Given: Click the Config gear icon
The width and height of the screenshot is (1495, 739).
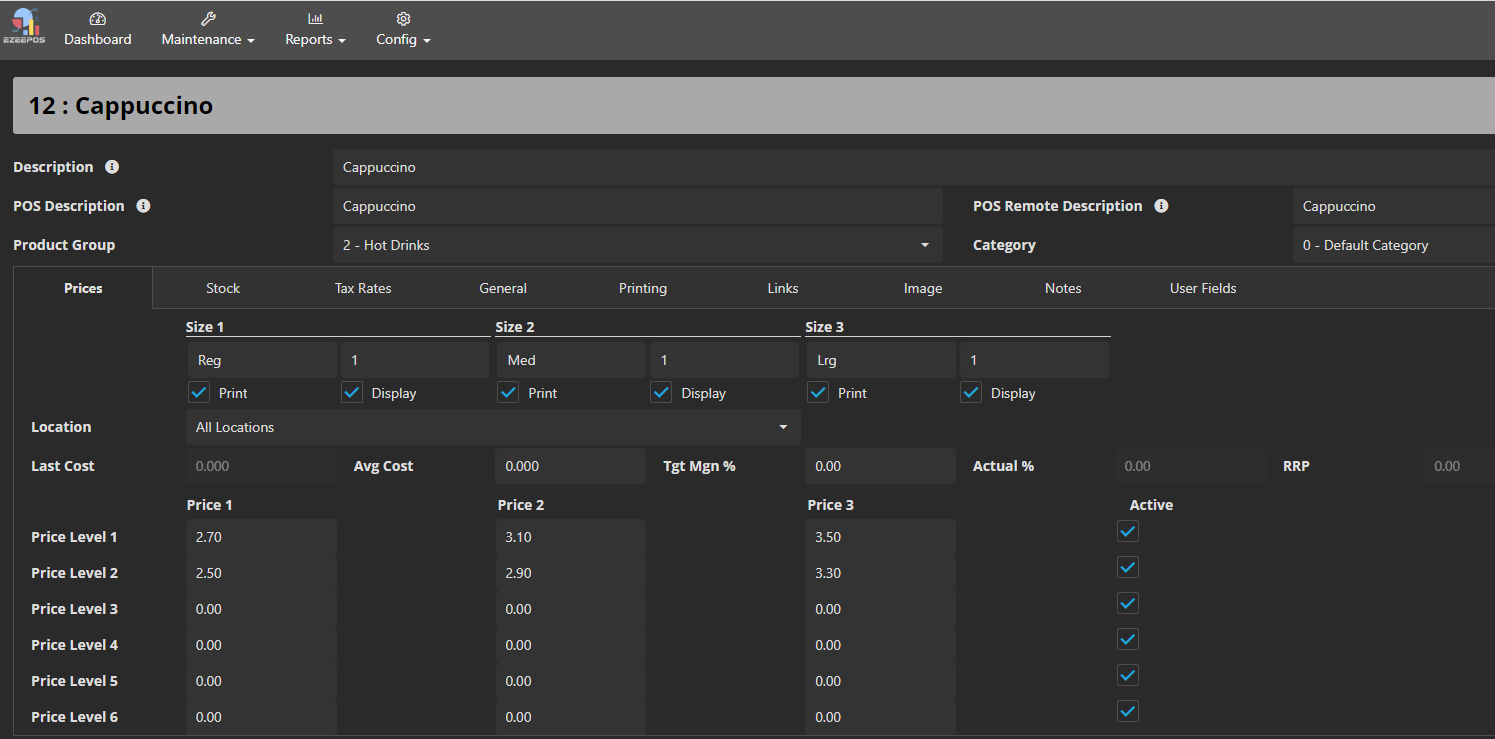Looking at the screenshot, I should coord(403,19).
